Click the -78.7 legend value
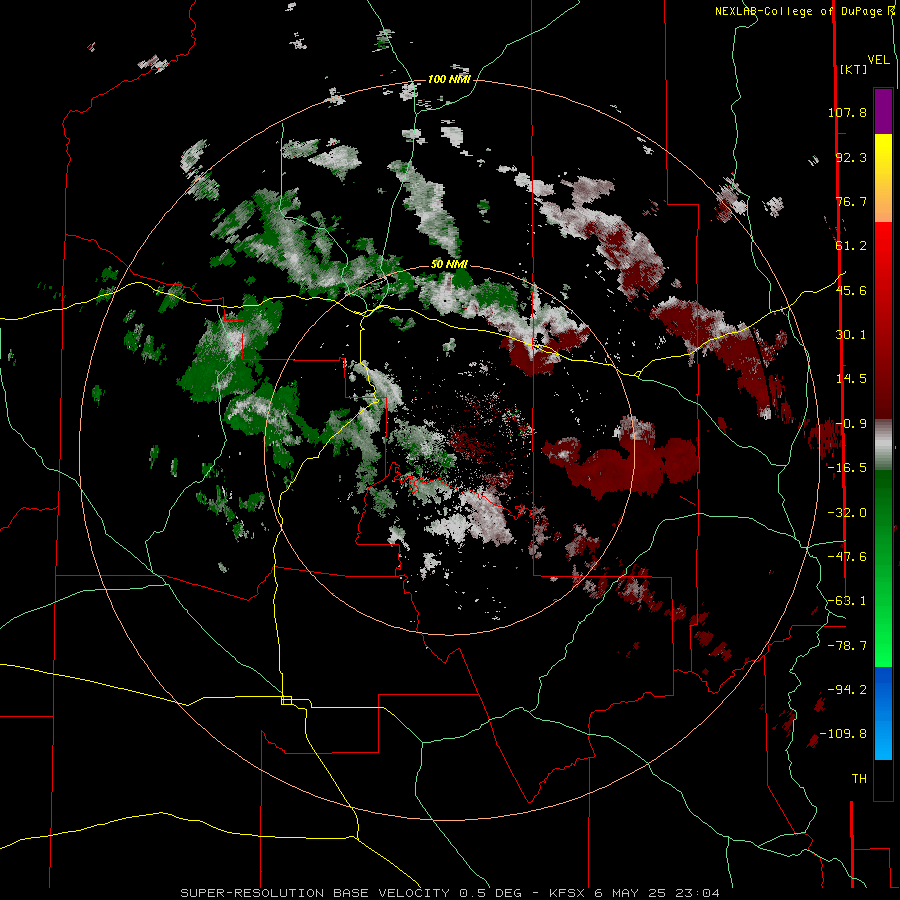 [x=847, y=646]
